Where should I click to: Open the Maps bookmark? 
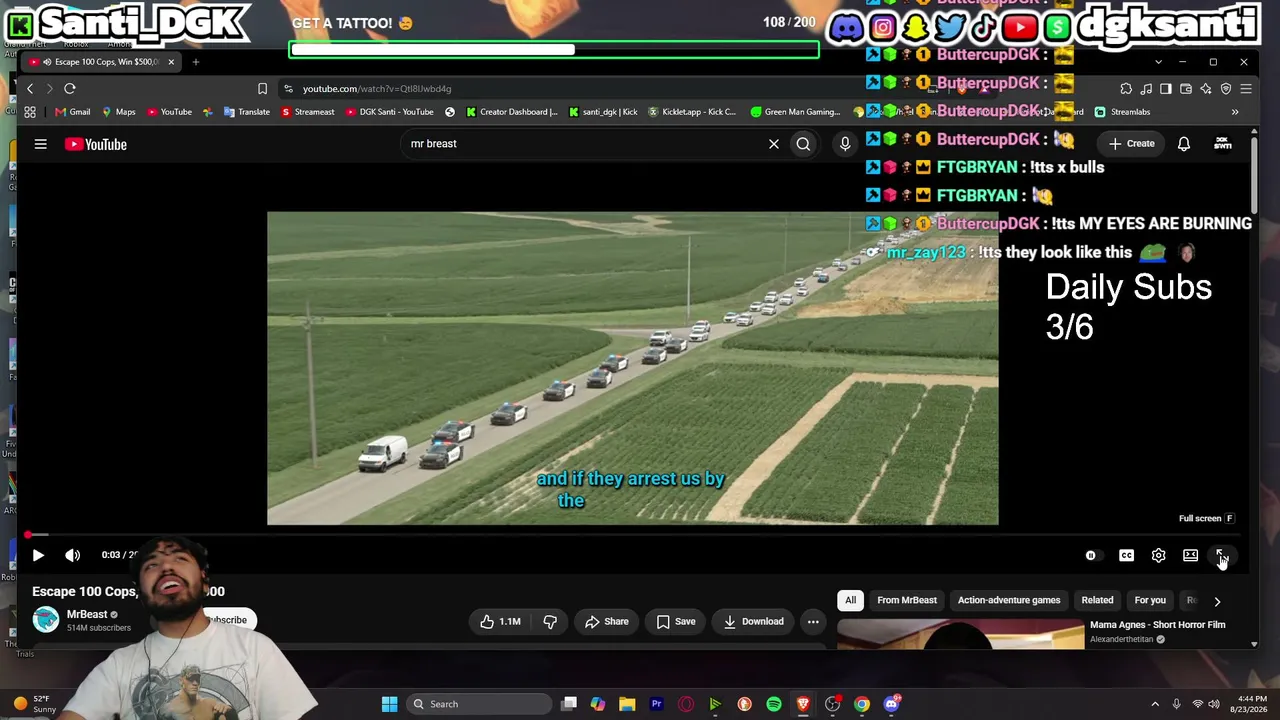click(118, 112)
